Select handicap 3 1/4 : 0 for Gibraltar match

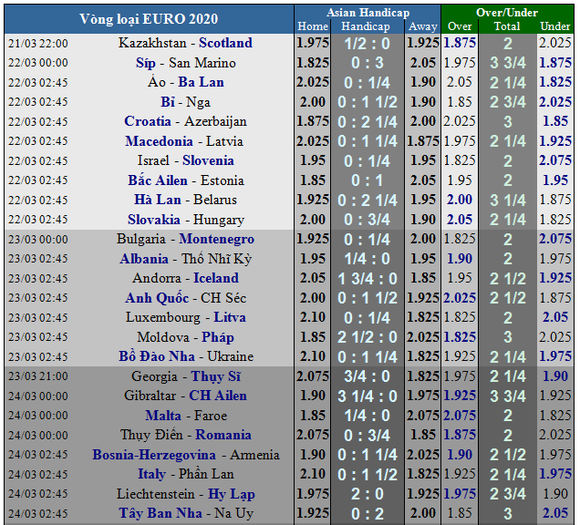[367, 396]
